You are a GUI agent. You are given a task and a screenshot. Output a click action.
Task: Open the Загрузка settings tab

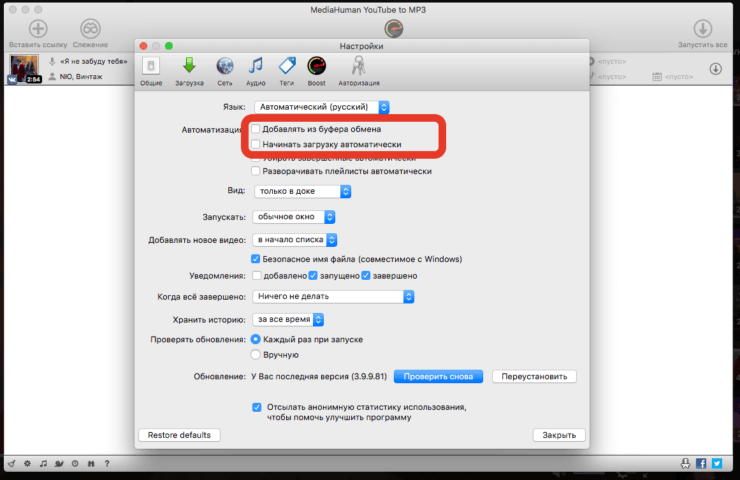point(188,70)
